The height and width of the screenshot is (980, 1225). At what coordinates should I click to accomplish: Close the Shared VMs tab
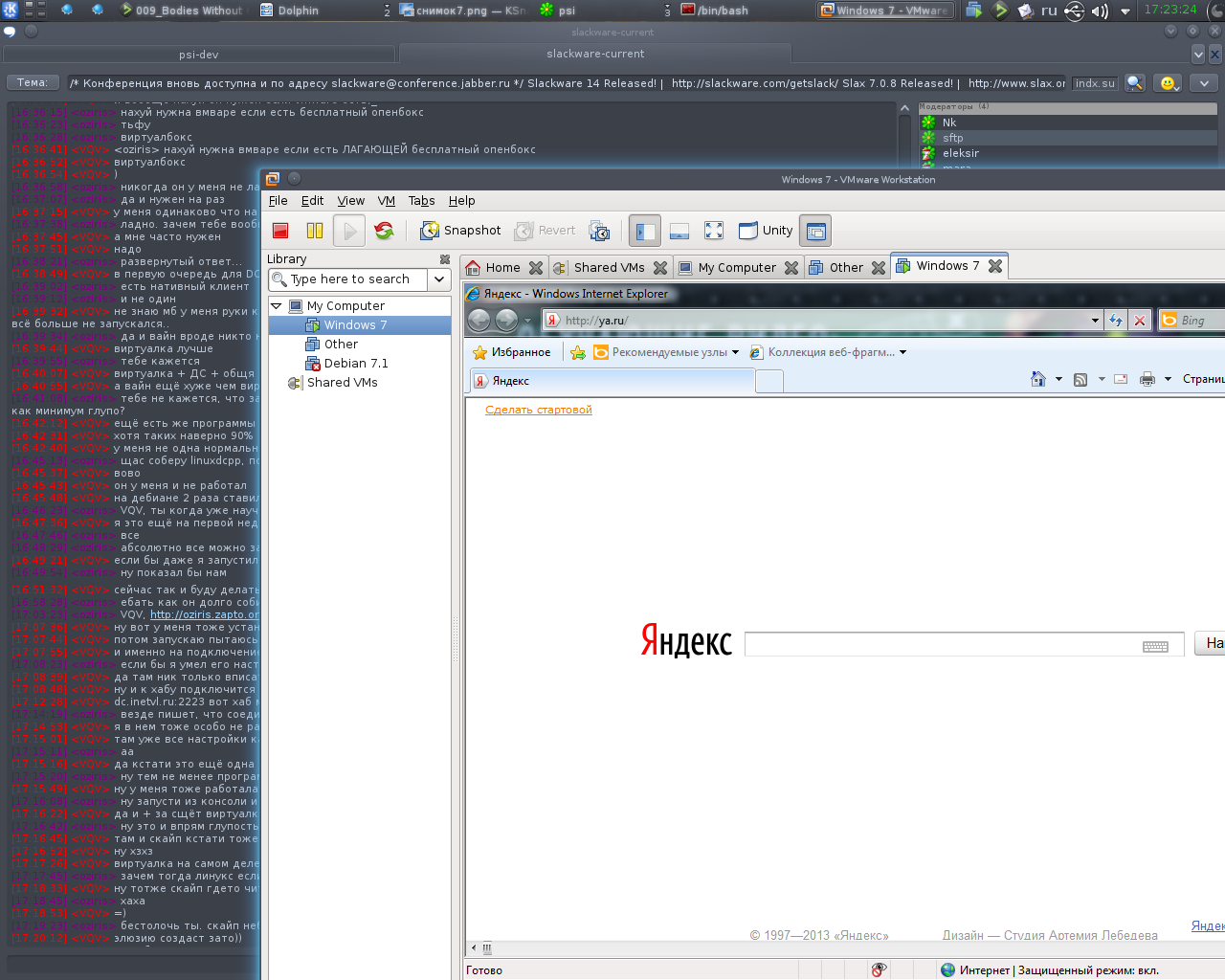[660, 268]
